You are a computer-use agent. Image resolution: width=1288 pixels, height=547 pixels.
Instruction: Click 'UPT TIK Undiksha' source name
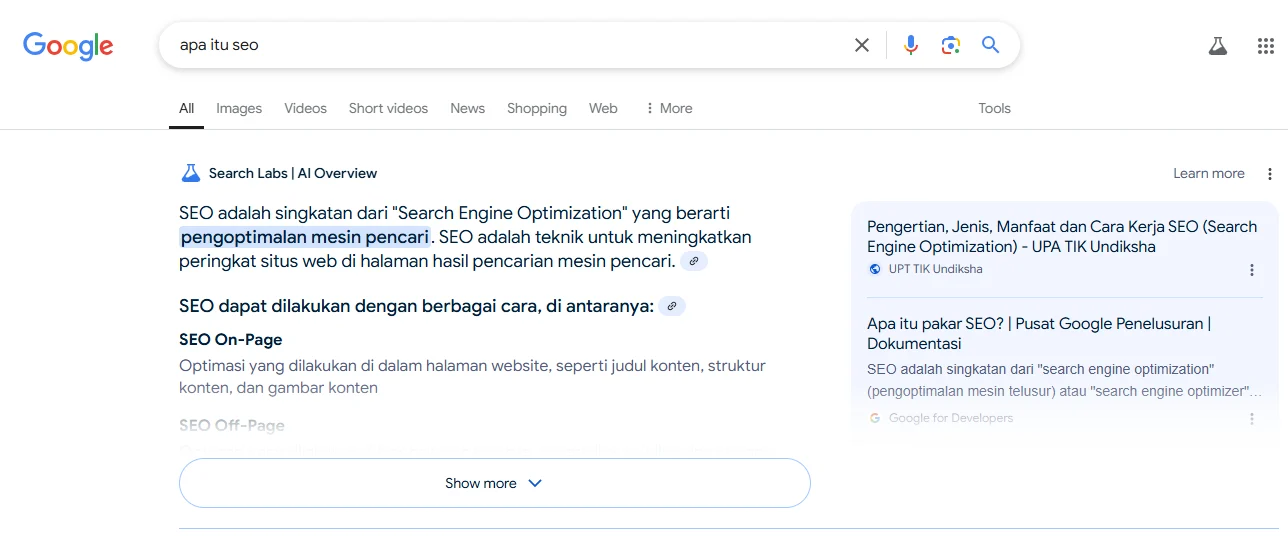[935, 270]
